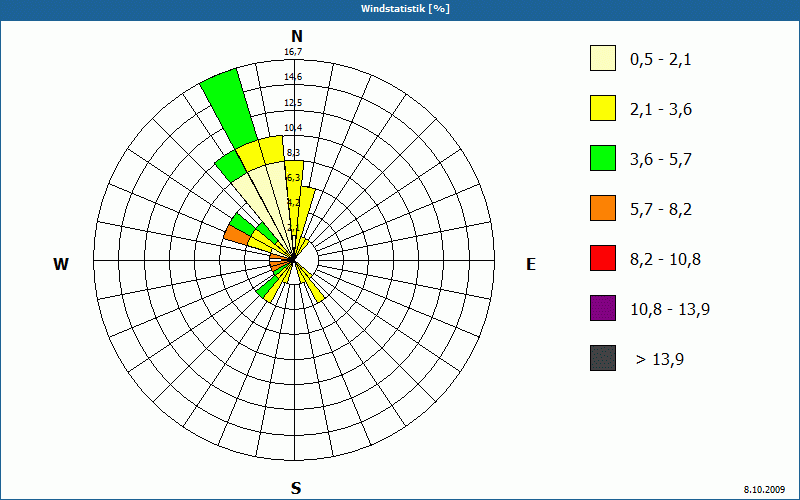The height and width of the screenshot is (500, 800).
Task: Click the Windstatistik [%] title bar
Action: pyautogui.click(x=400, y=9)
